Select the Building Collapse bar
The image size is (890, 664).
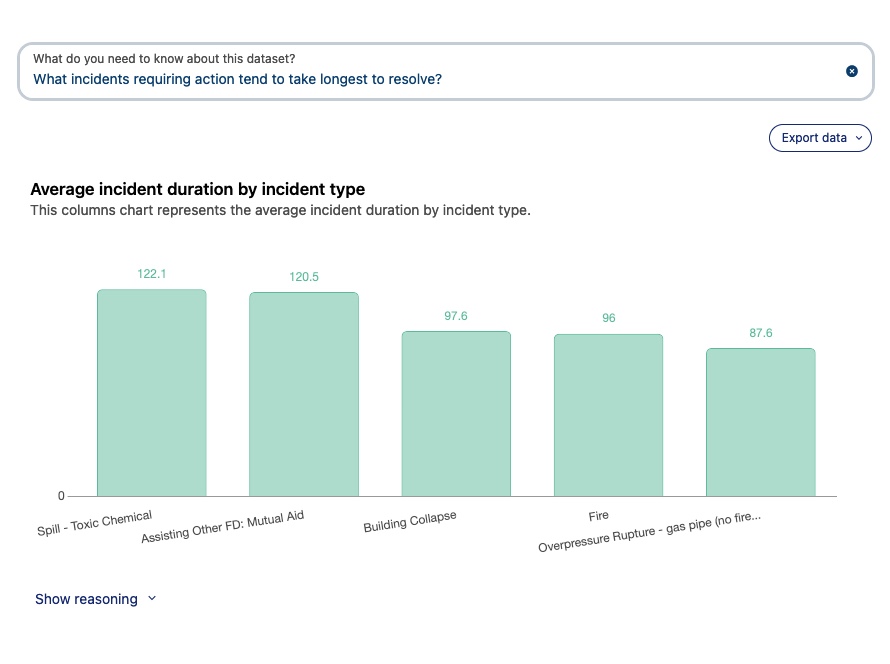[x=456, y=414]
